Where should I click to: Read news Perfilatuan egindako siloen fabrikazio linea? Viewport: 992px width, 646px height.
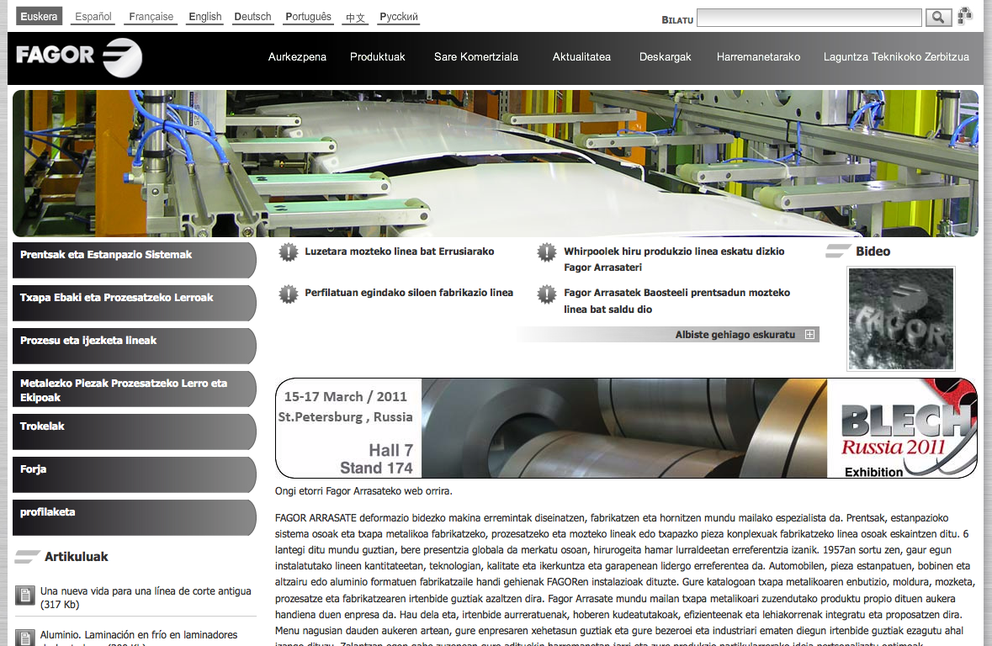click(x=409, y=292)
